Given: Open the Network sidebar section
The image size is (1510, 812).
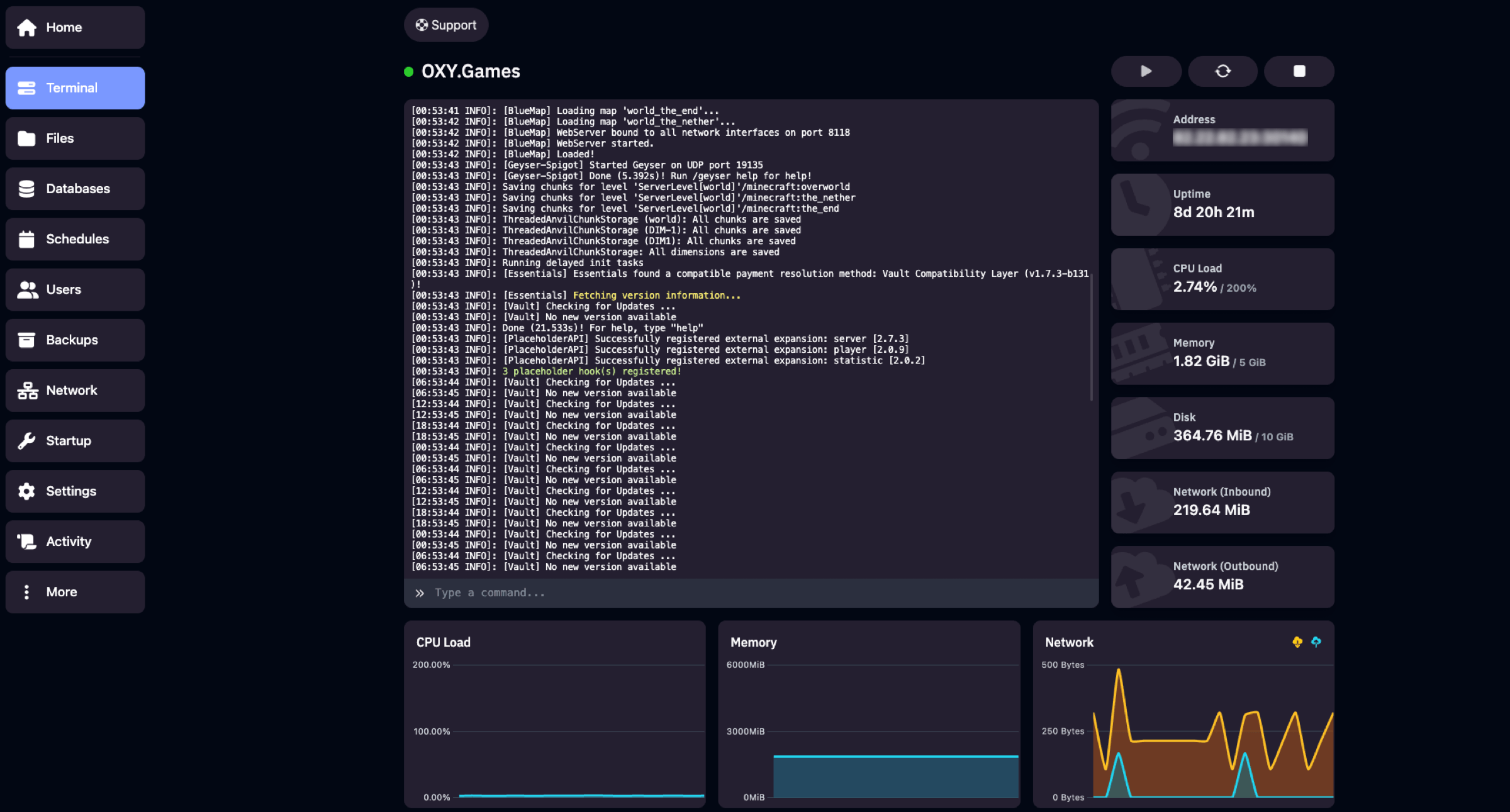Looking at the screenshot, I should point(75,390).
